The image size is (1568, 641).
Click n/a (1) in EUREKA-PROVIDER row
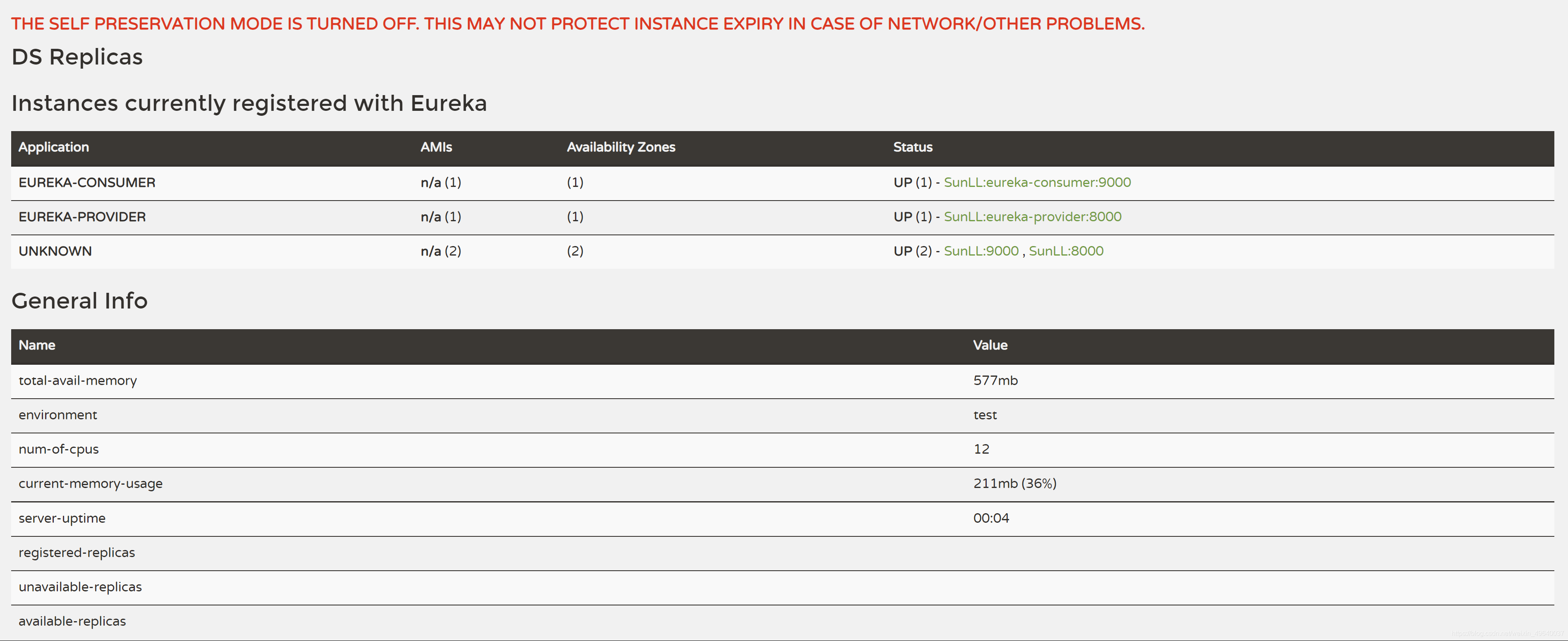tap(441, 217)
